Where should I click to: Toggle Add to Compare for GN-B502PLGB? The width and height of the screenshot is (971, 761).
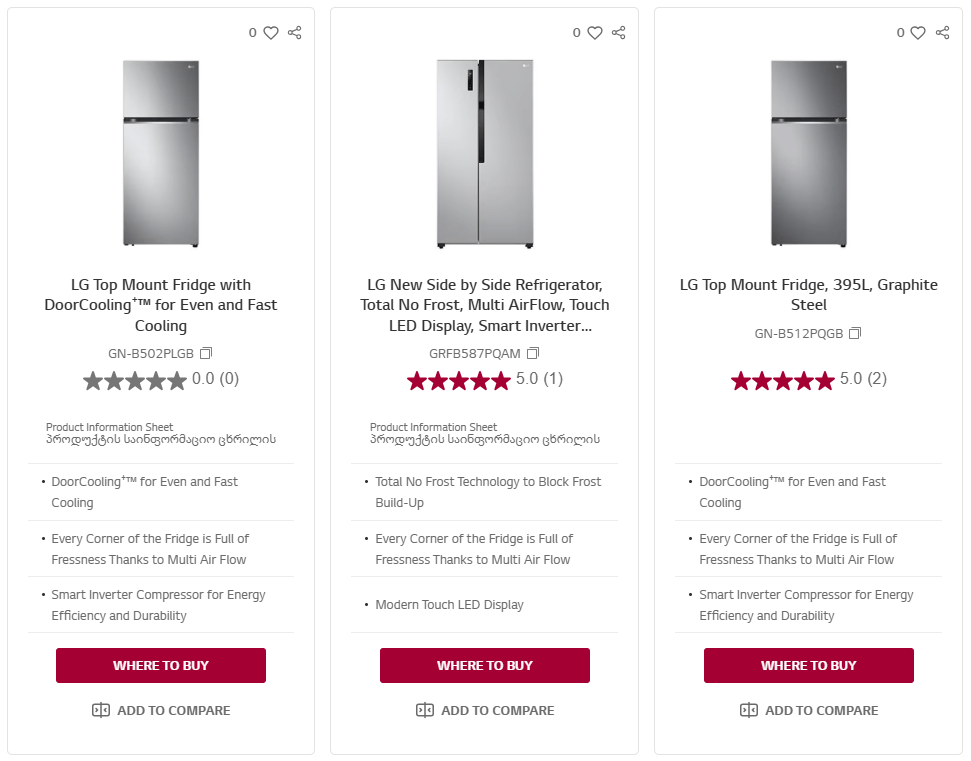coord(161,710)
